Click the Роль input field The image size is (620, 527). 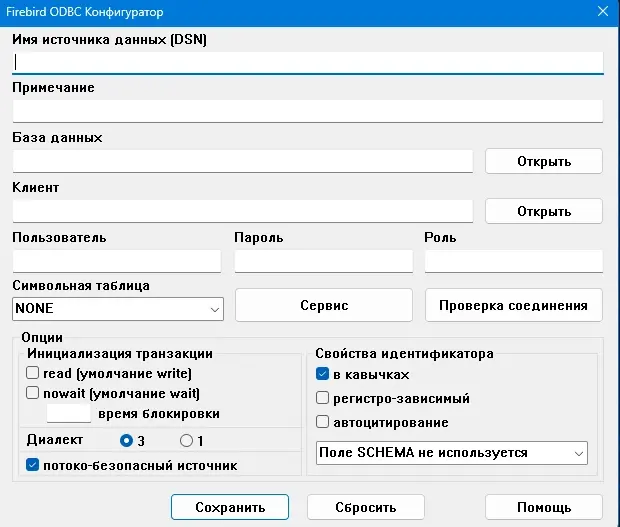514,261
